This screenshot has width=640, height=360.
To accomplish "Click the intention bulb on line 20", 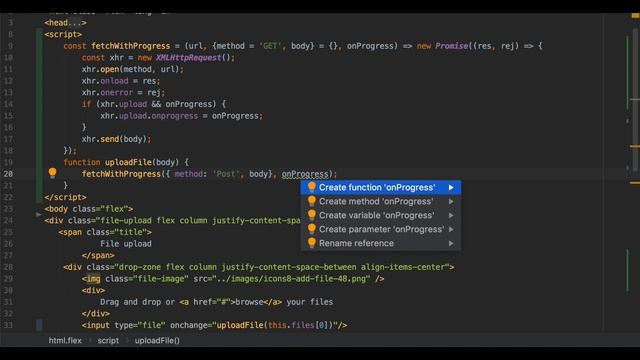I will (x=52, y=173).
